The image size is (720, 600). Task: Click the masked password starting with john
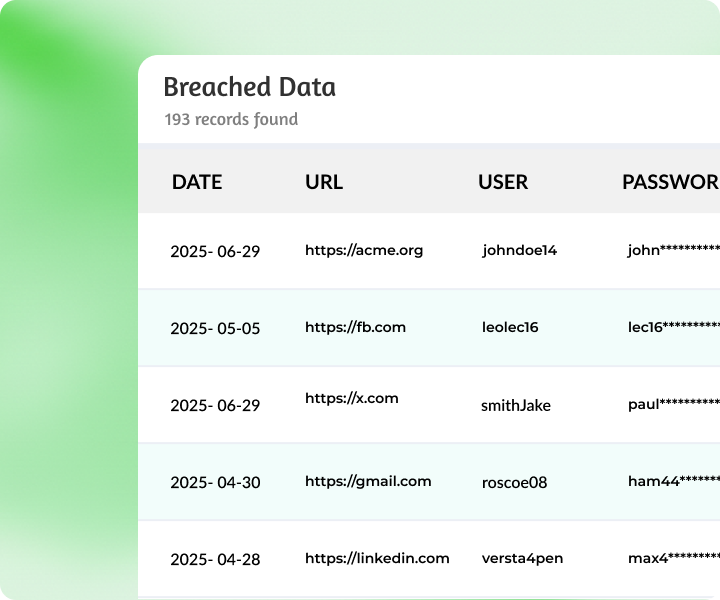[673, 251]
